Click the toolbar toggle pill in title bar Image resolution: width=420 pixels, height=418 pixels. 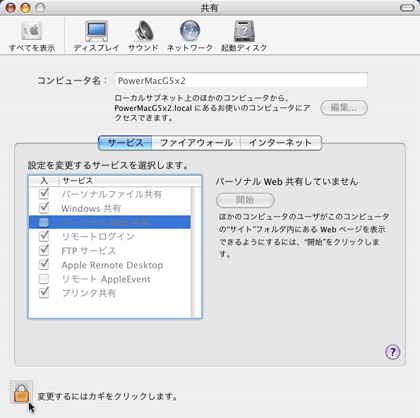[x=407, y=8]
